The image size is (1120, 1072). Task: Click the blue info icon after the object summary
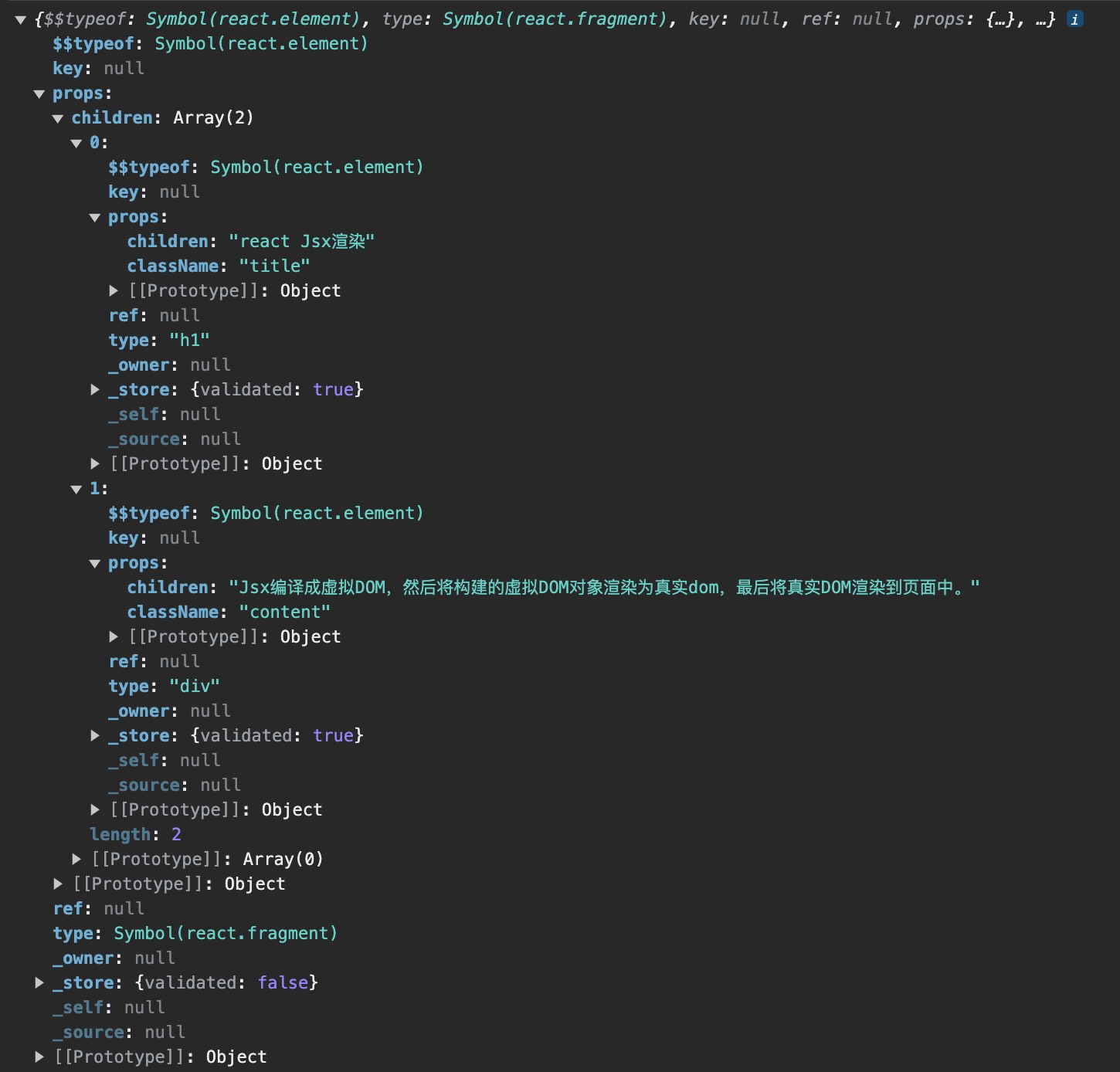click(x=1074, y=19)
